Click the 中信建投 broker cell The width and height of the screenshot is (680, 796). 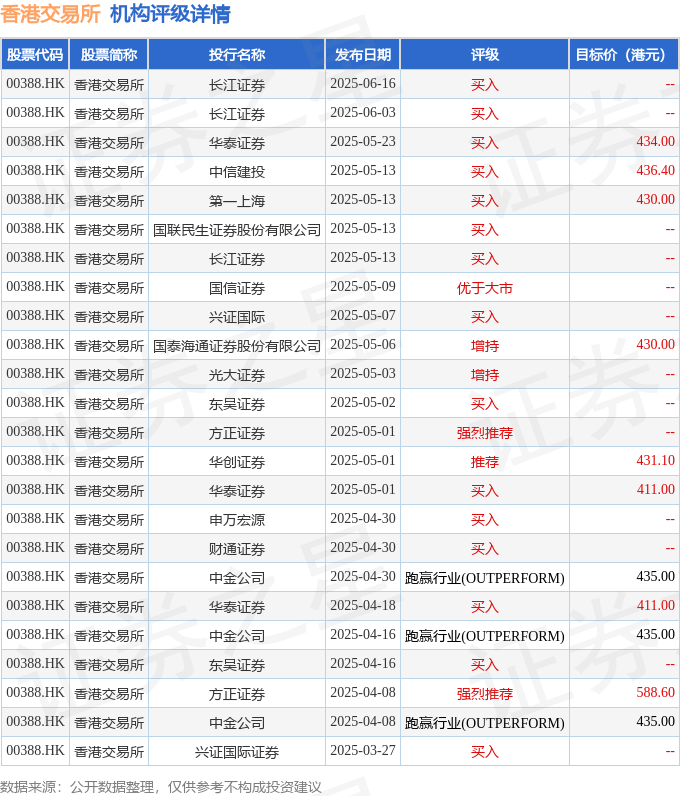click(237, 172)
